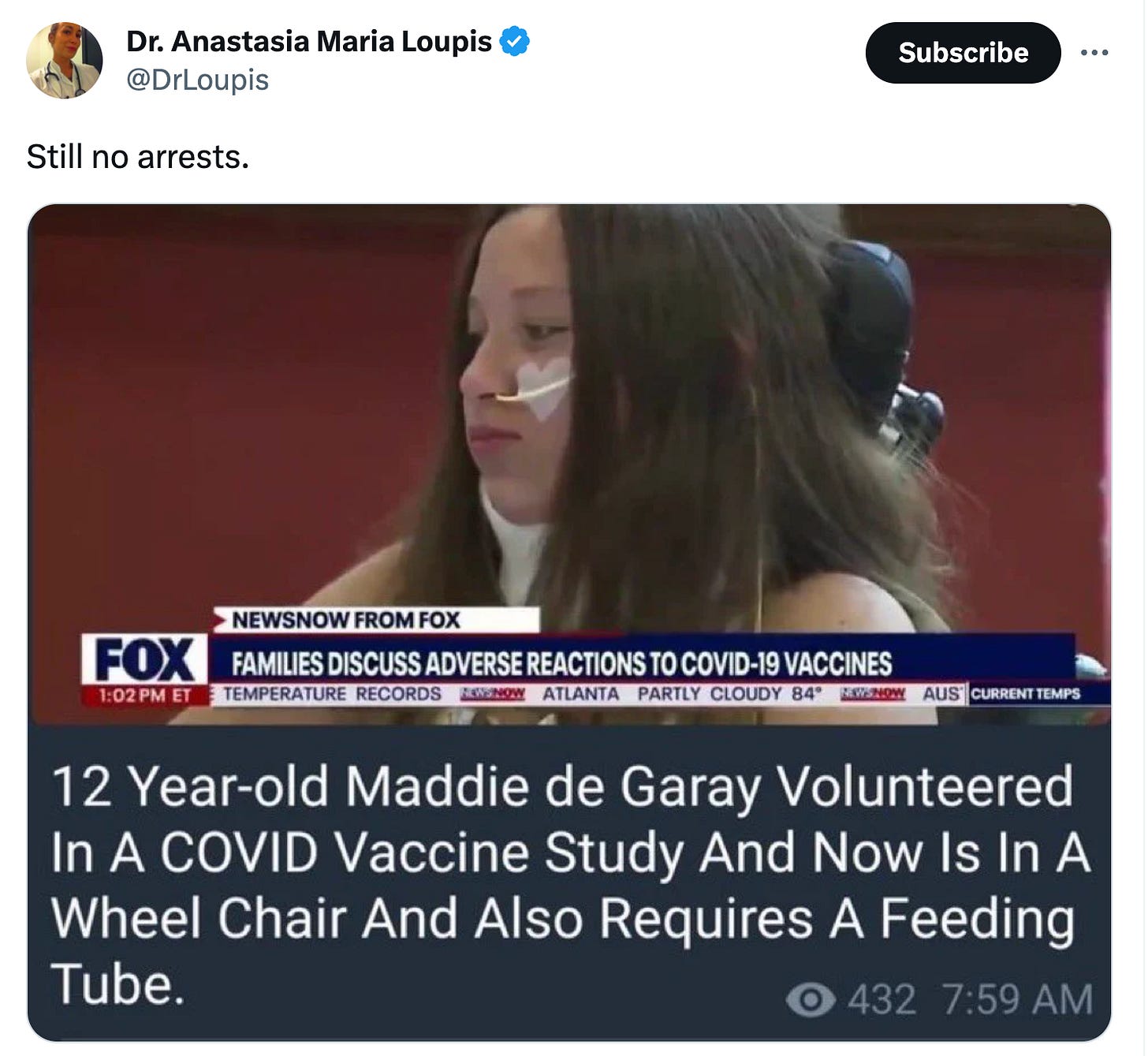Click the Maddie de Garay caption text
Image resolution: width=1148 pixels, height=1056 pixels.
(x=570, y=885)
